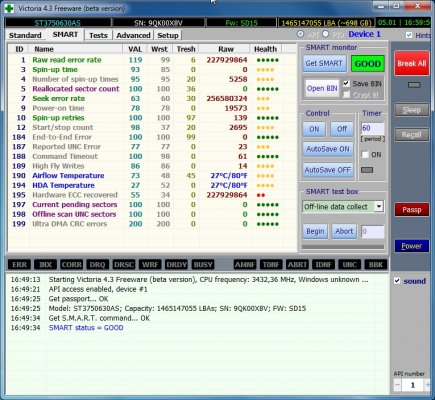Click the green GOOD status indicator
The image size is (435, 400).
click(x=368, y=64)
